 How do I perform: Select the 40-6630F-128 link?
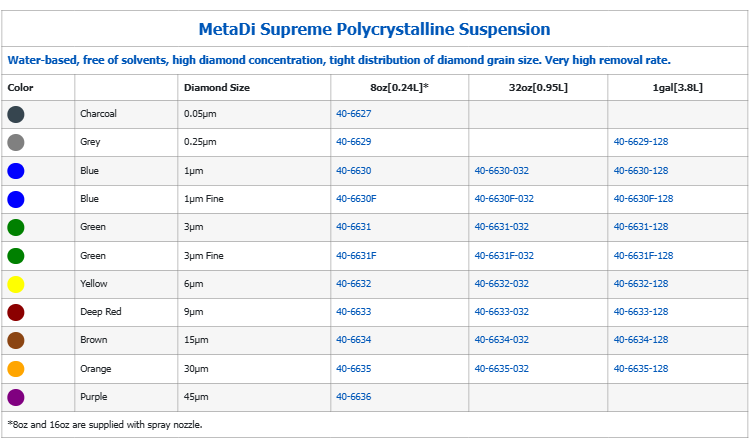pos(643,198)
